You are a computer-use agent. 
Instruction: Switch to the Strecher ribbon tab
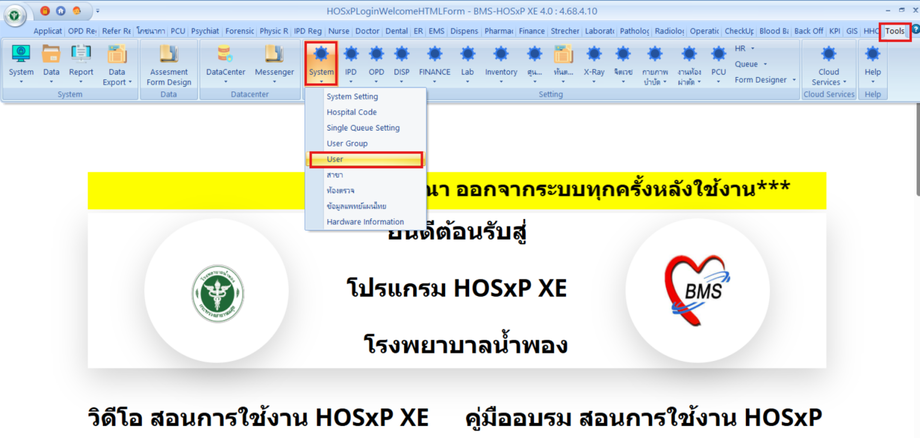(565, 32)
